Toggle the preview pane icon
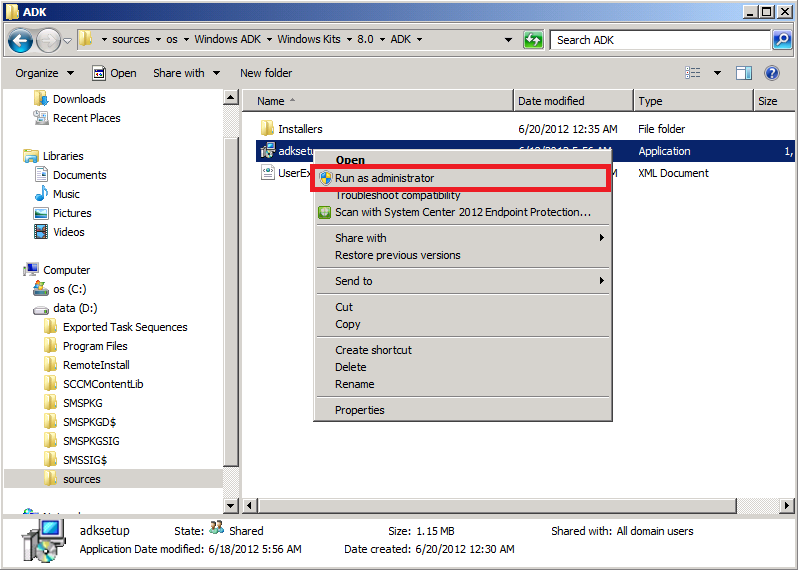The height and width of the screenshot is (570, 798). [x=744, y=73]
